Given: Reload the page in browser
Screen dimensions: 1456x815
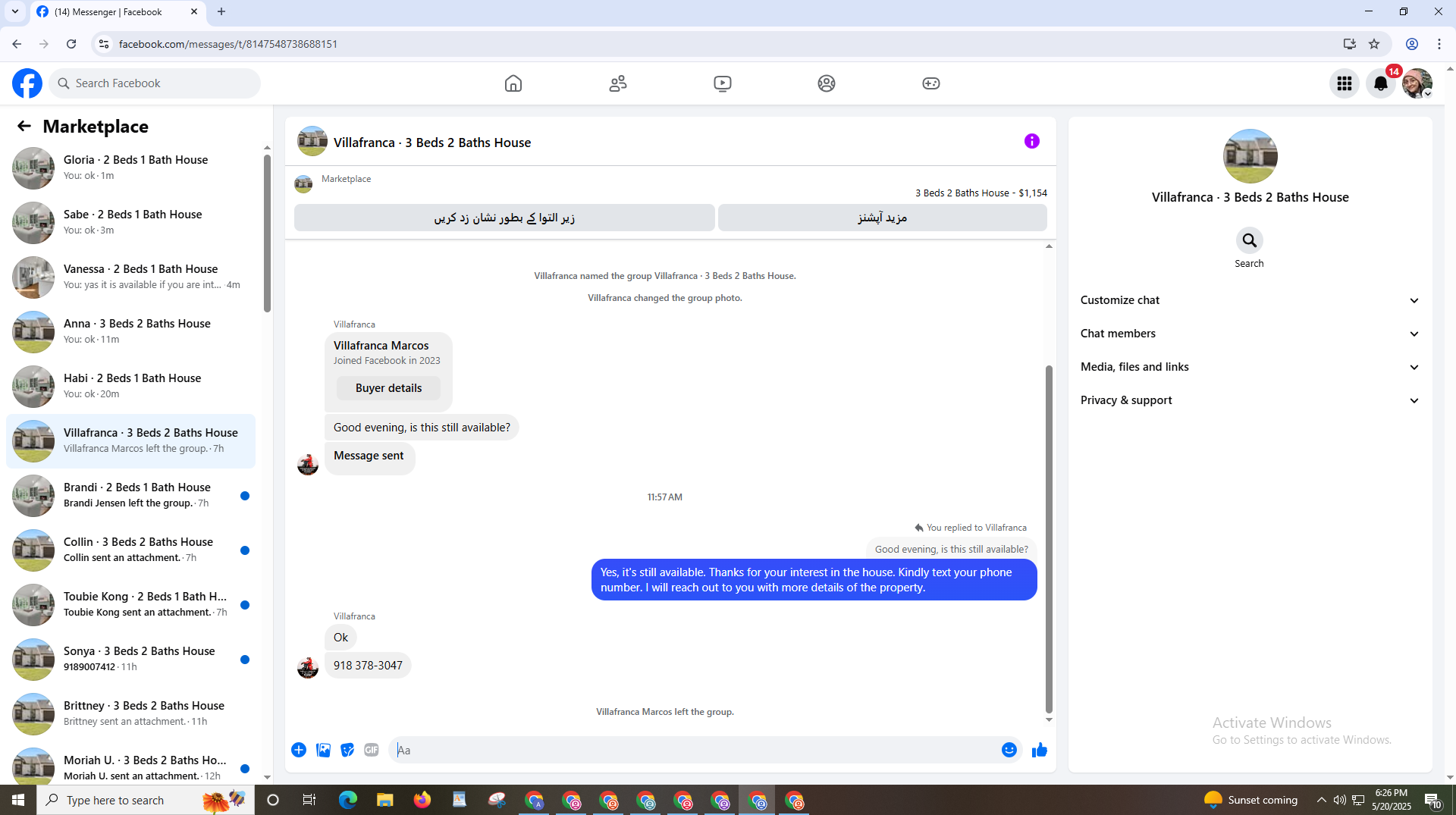Looking at the screenshot, I should point(71,44).
